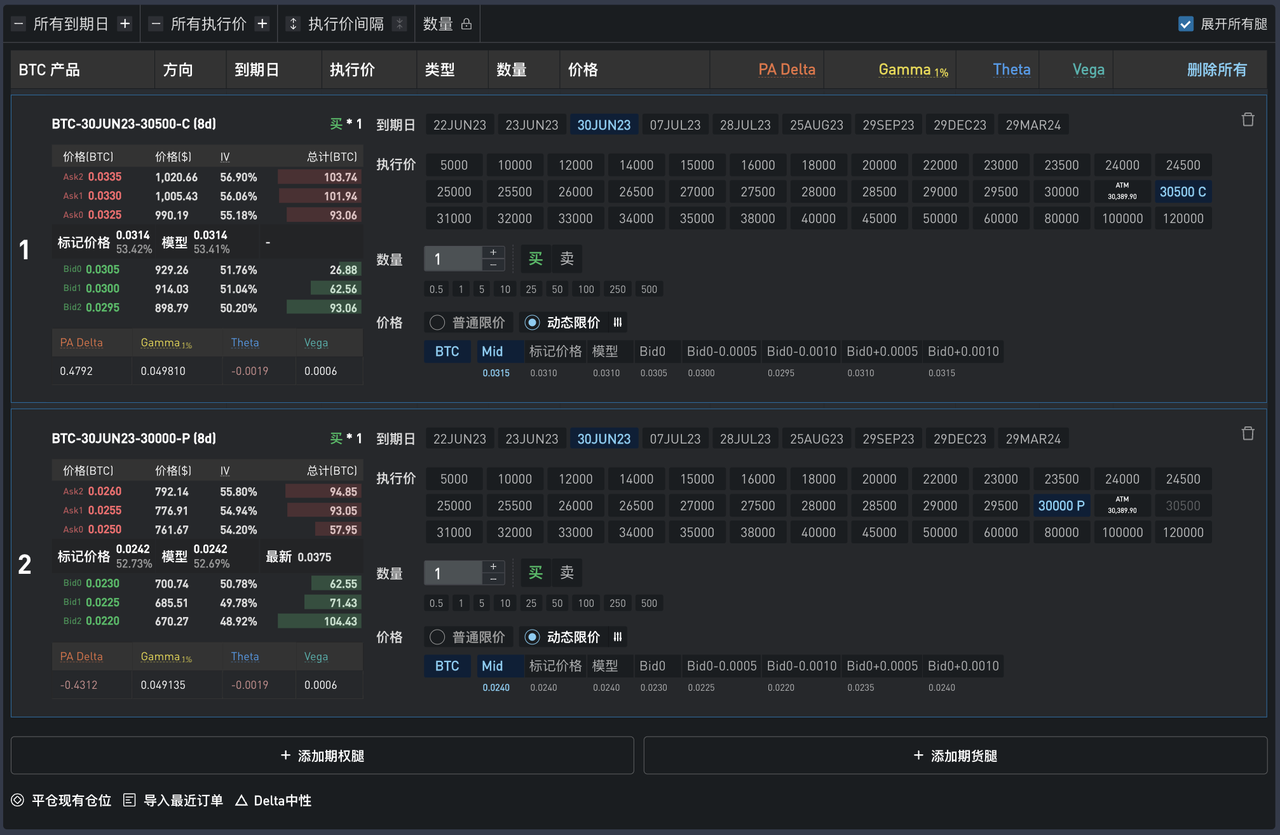1280x835 pixels.
Task: Click the 平仓现有仓位 icon at bottom
Action: [x=17, y=801]
